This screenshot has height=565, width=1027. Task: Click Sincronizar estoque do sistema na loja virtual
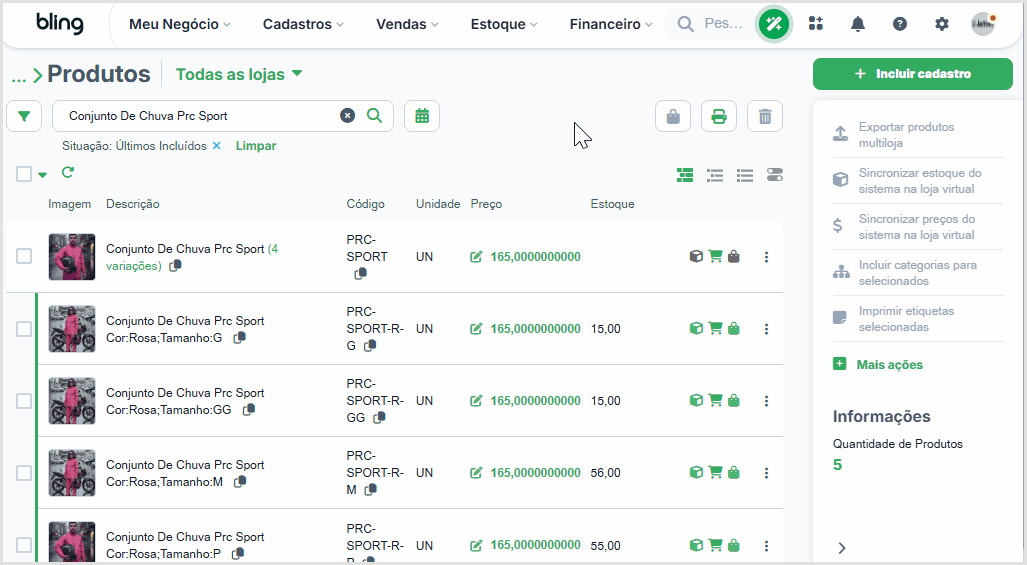[917, 181]
